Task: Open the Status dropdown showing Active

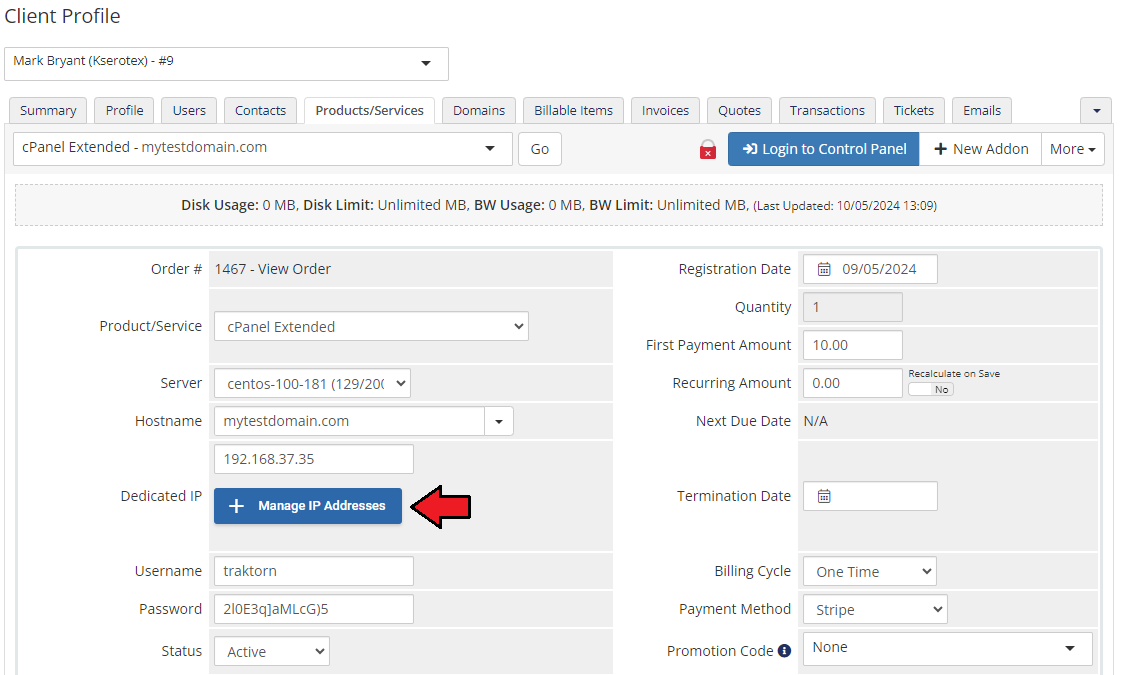Action: pyautogui.click(x=272, y=651)
